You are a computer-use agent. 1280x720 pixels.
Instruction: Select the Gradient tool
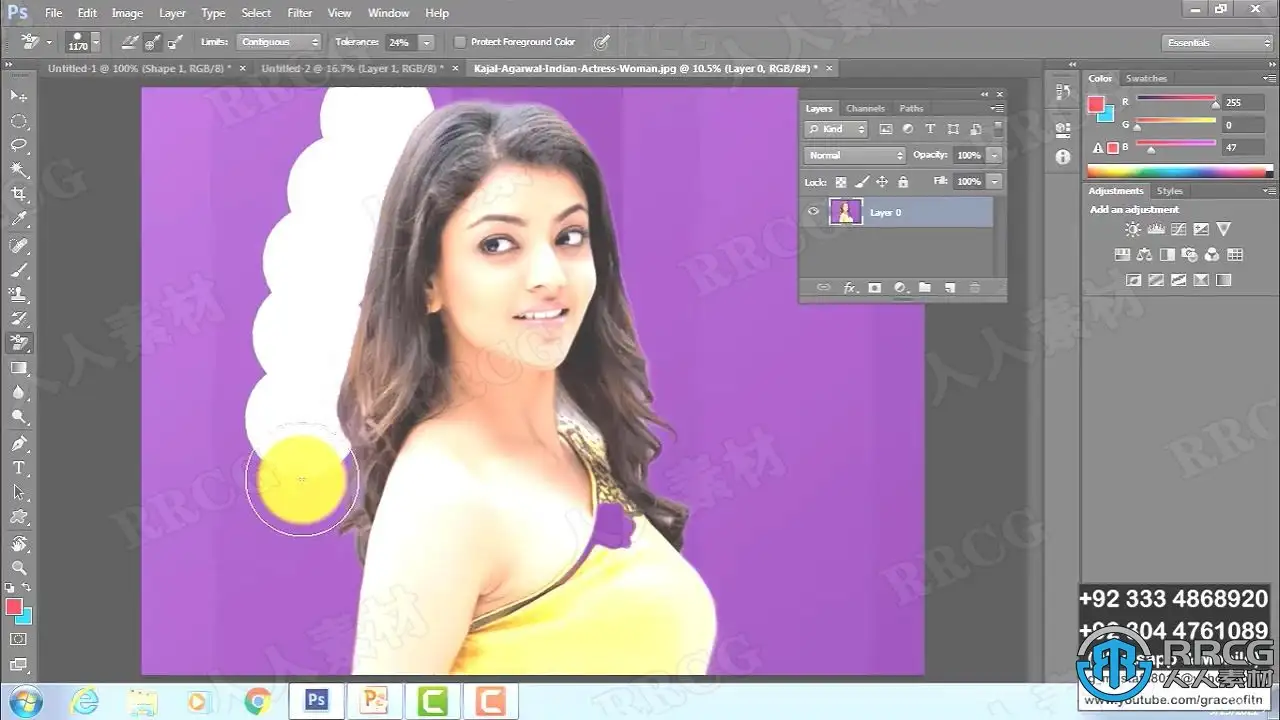click(18, 368)
